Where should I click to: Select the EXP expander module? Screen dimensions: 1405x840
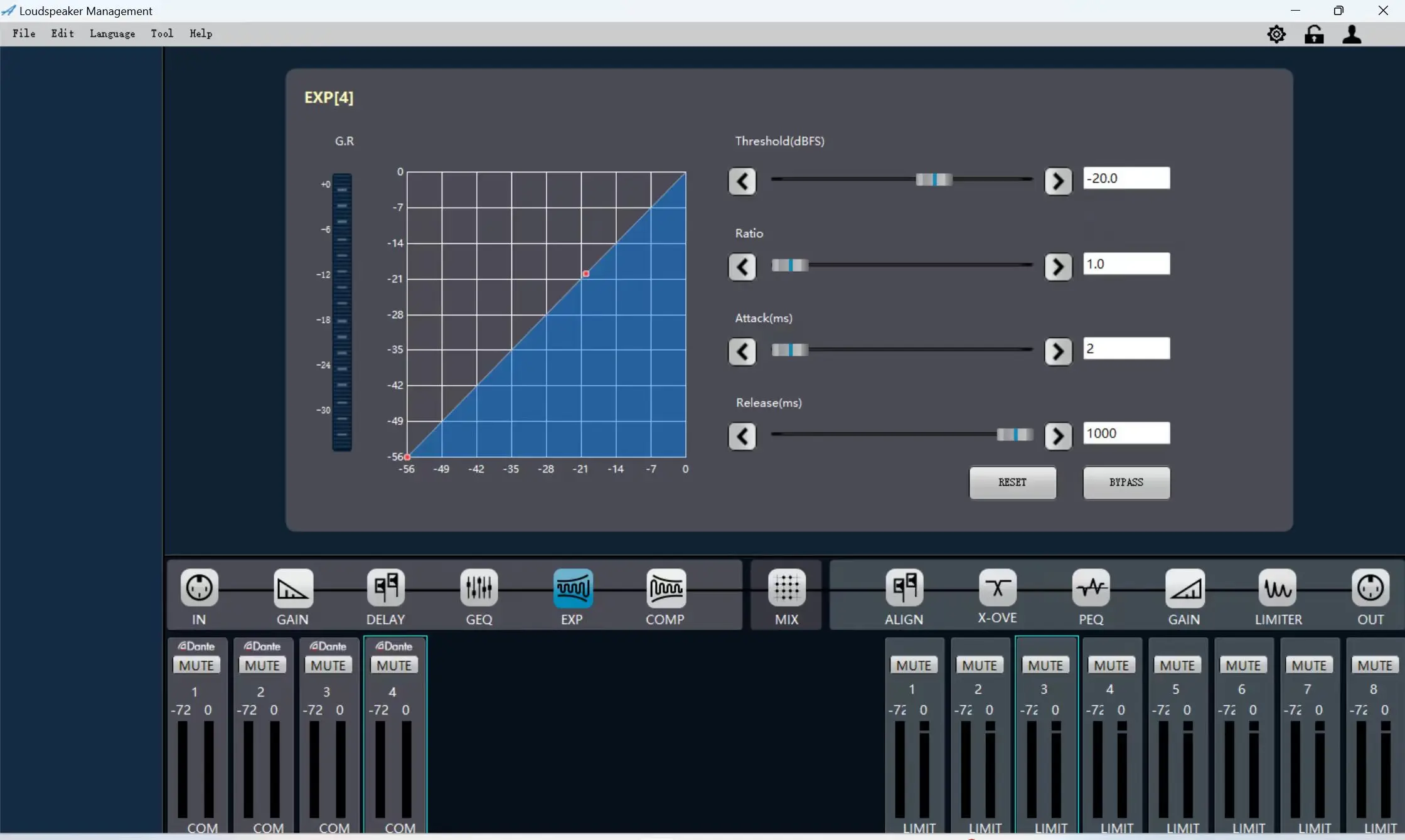(572, 588)
